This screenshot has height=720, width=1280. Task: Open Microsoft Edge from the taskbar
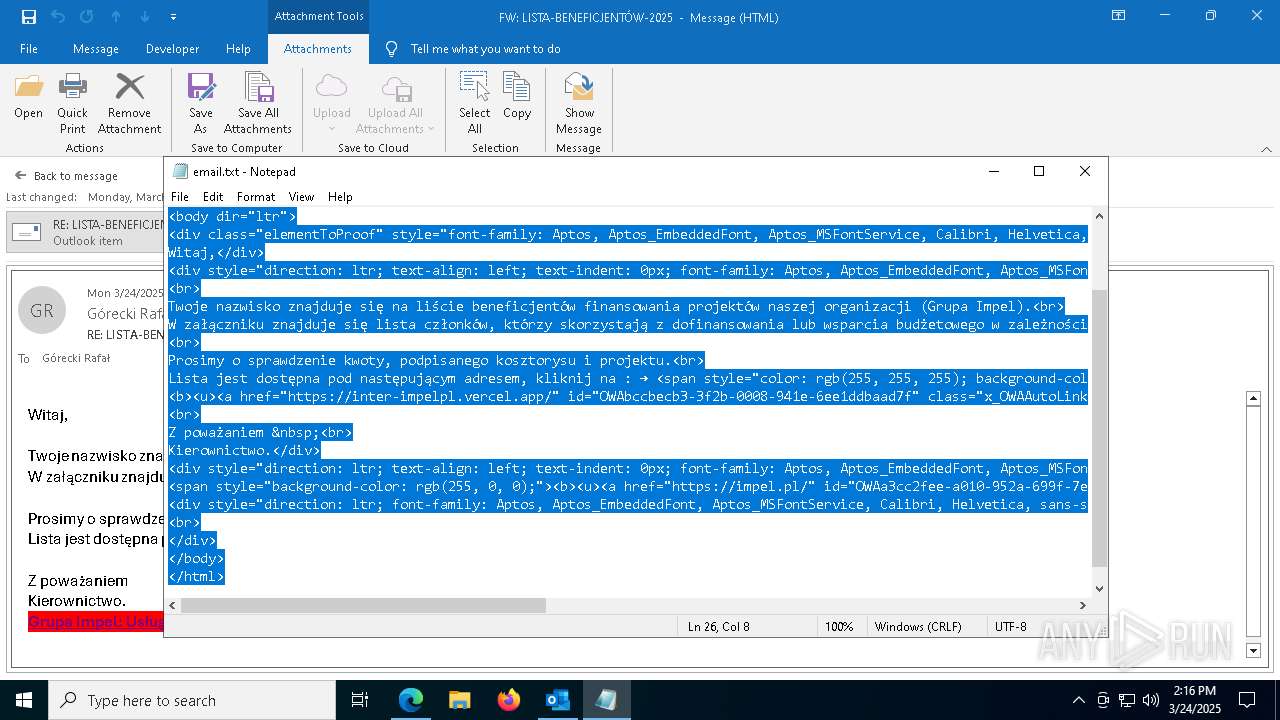click(411, 700)
